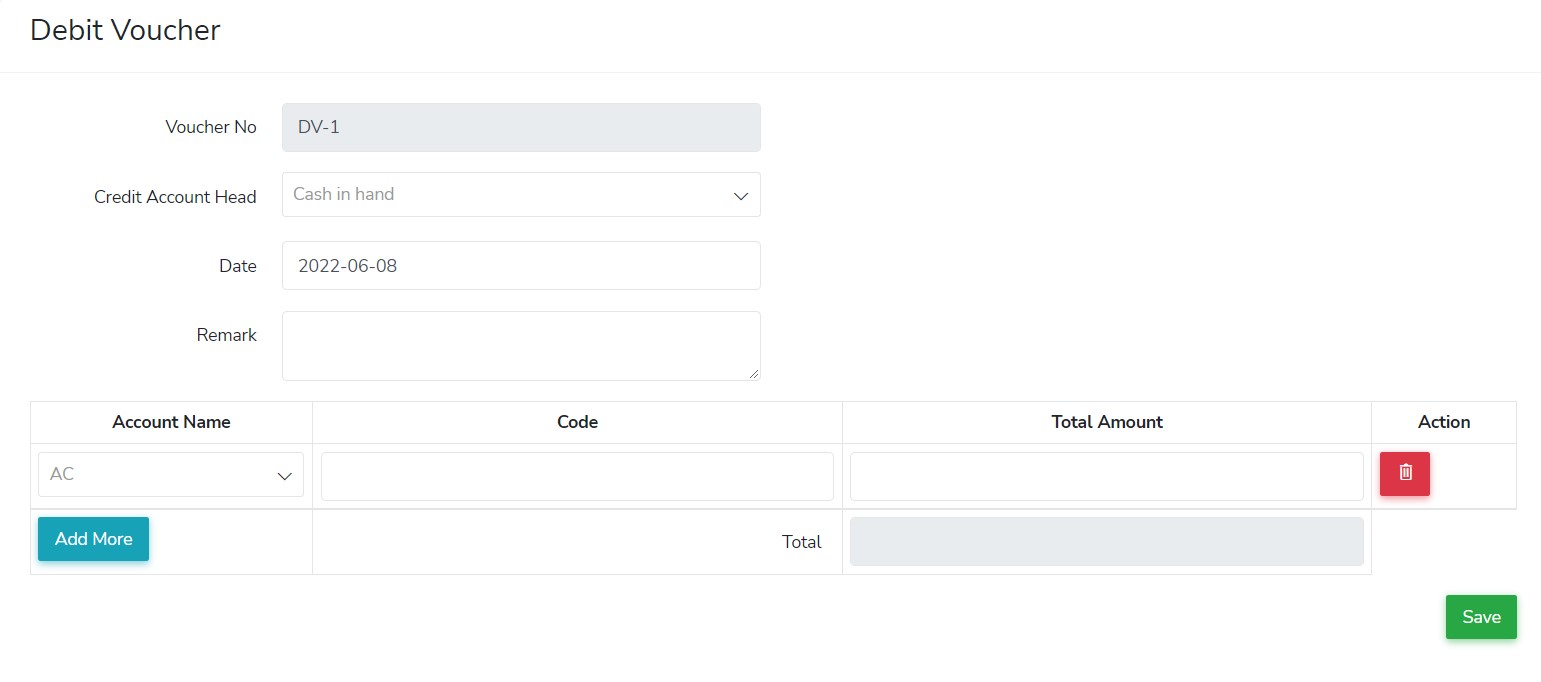Click the Debit Voucher page heading
The height and width of the screenshot is (682, 1541).
point(125,30)
